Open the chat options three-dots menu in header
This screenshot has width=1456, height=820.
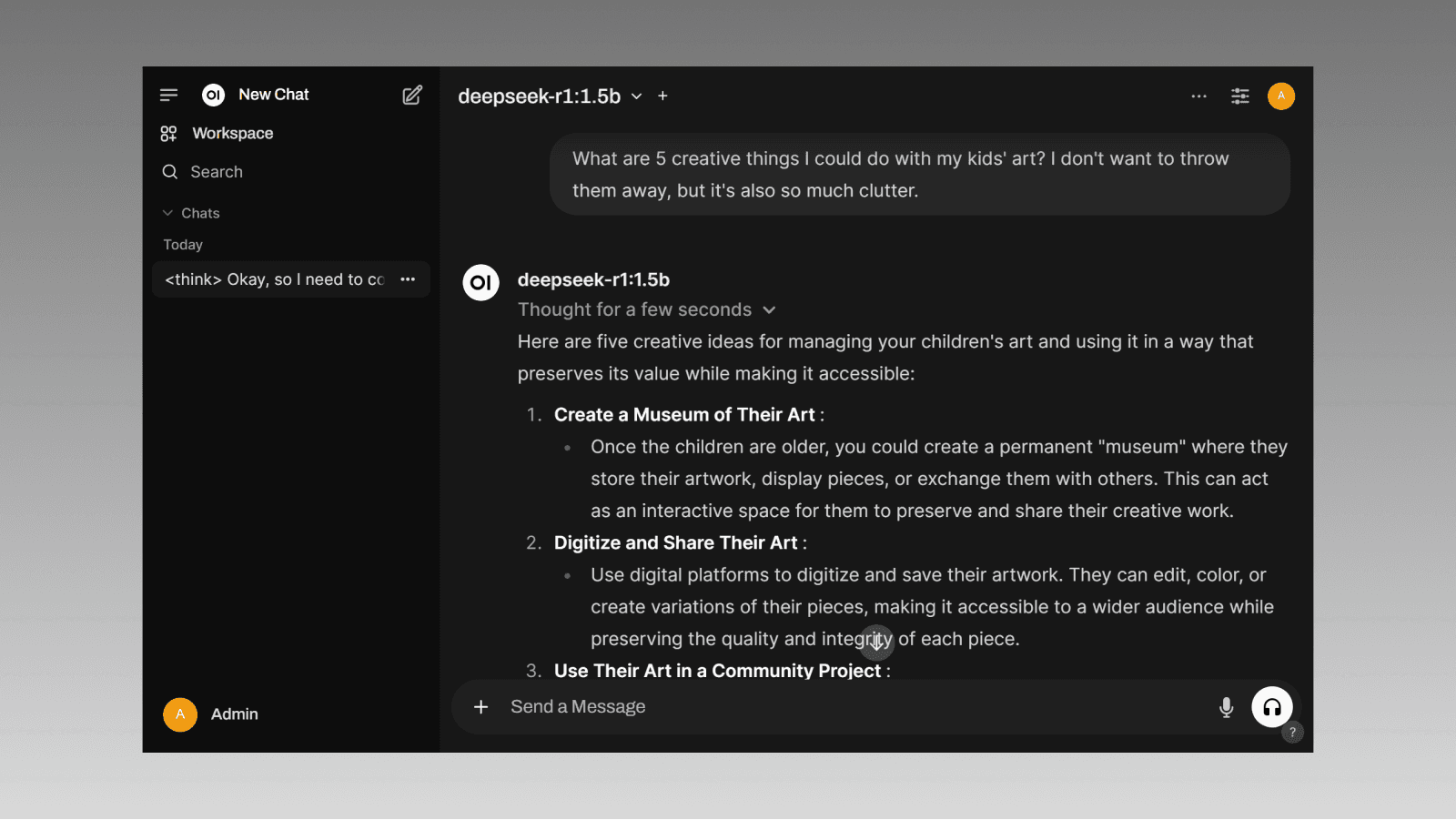[x=1199, y=96]
